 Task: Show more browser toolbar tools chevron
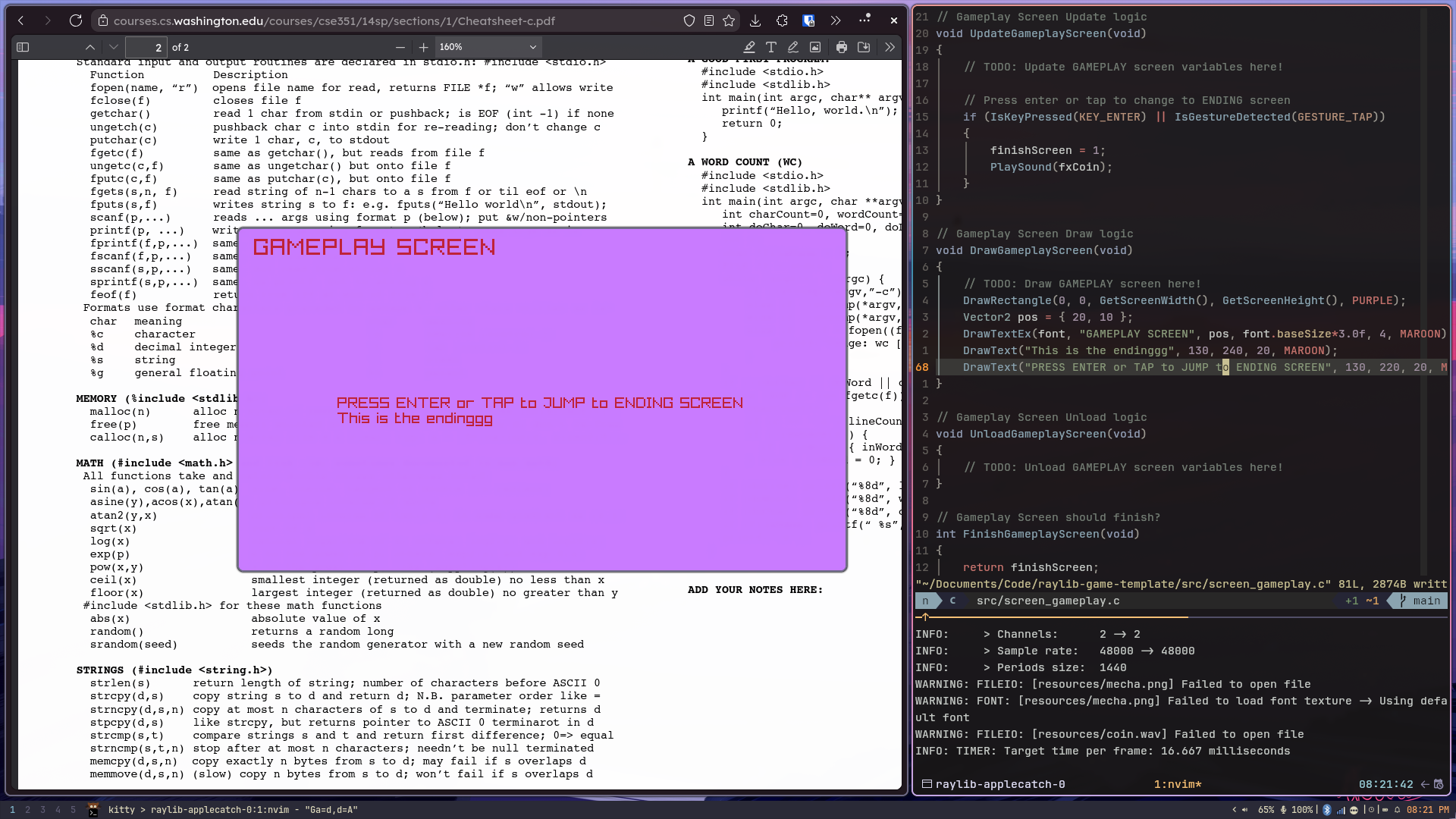[835, 20]
